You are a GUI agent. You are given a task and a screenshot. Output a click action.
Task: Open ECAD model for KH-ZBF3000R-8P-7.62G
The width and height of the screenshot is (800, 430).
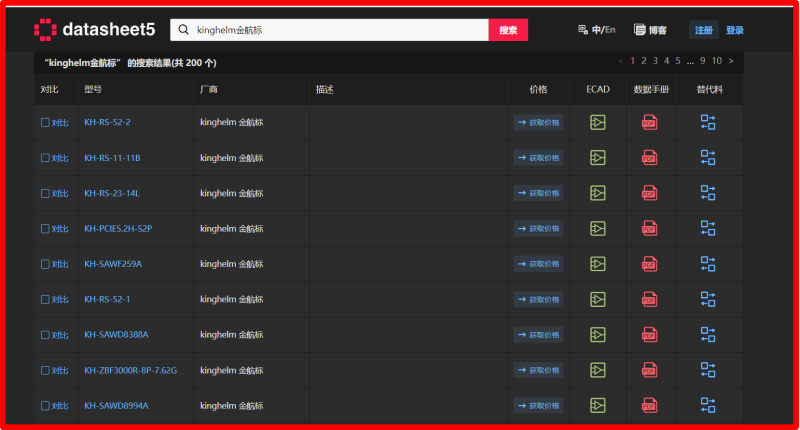pos(597,370)
